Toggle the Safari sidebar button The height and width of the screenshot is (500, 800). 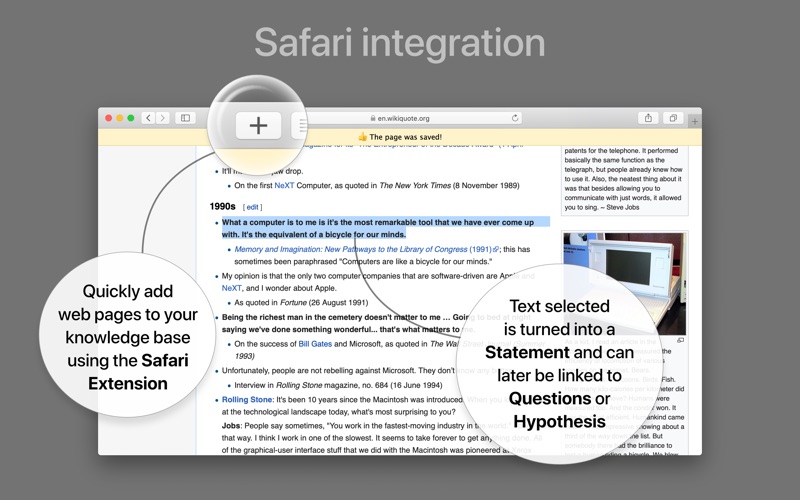pos(185,118)
